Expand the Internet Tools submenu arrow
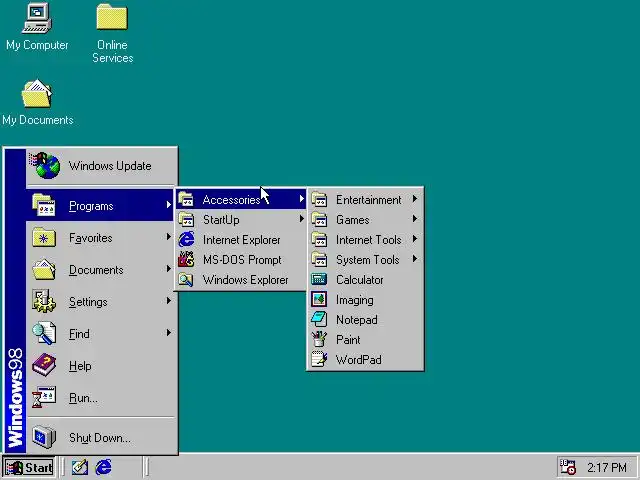Viewport: 640px width, 480px height. (415, 239)
